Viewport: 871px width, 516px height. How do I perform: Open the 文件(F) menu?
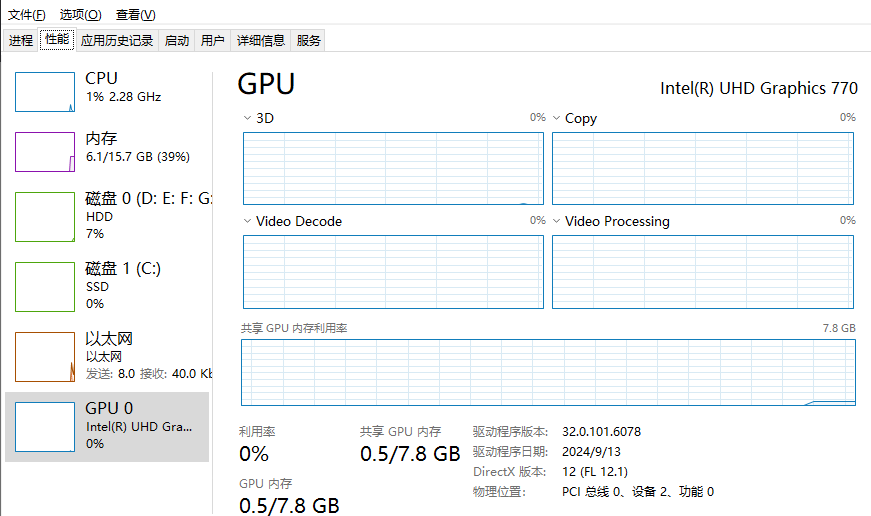(27, 15)
